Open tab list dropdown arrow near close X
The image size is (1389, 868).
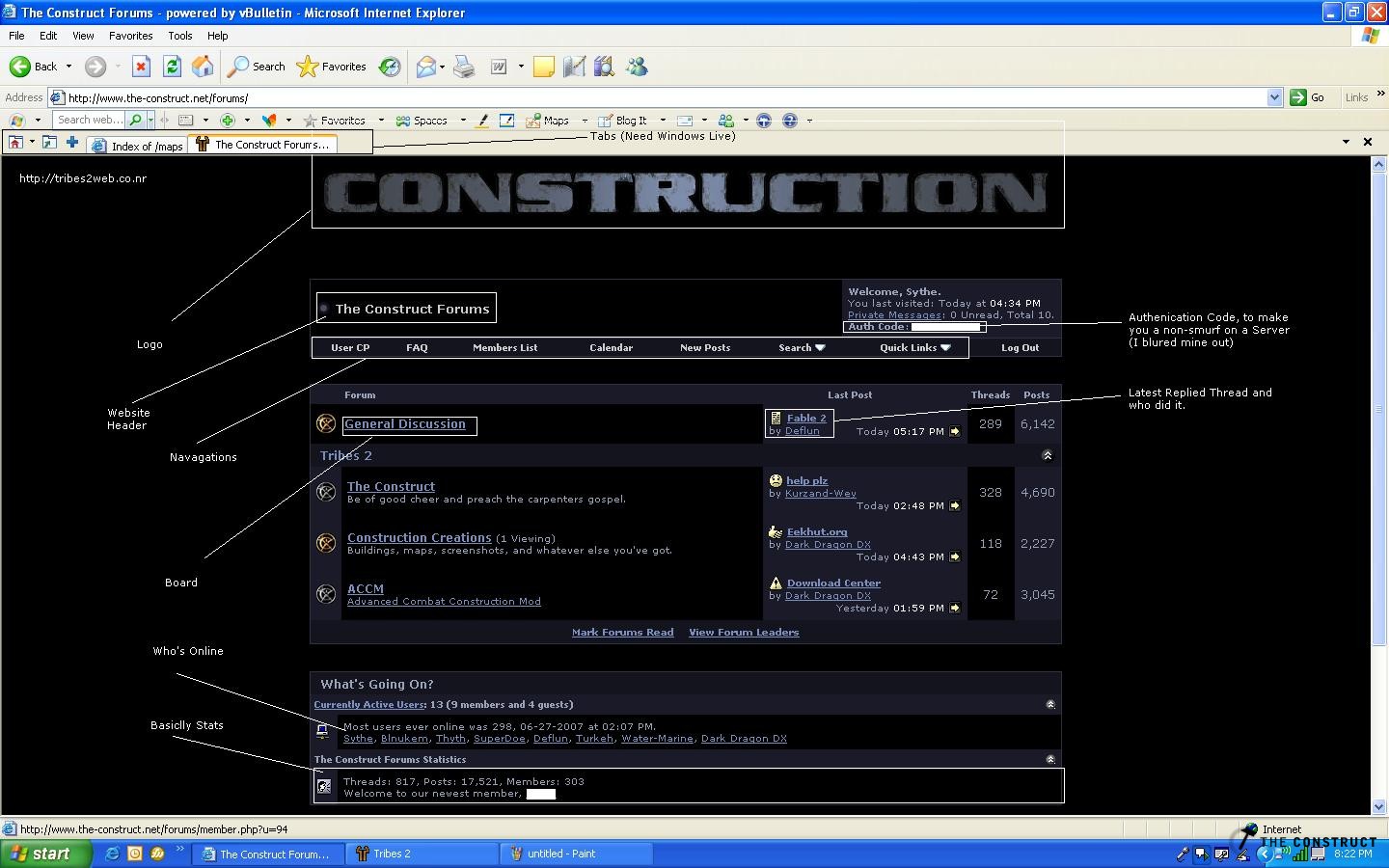coord(1346,142)
